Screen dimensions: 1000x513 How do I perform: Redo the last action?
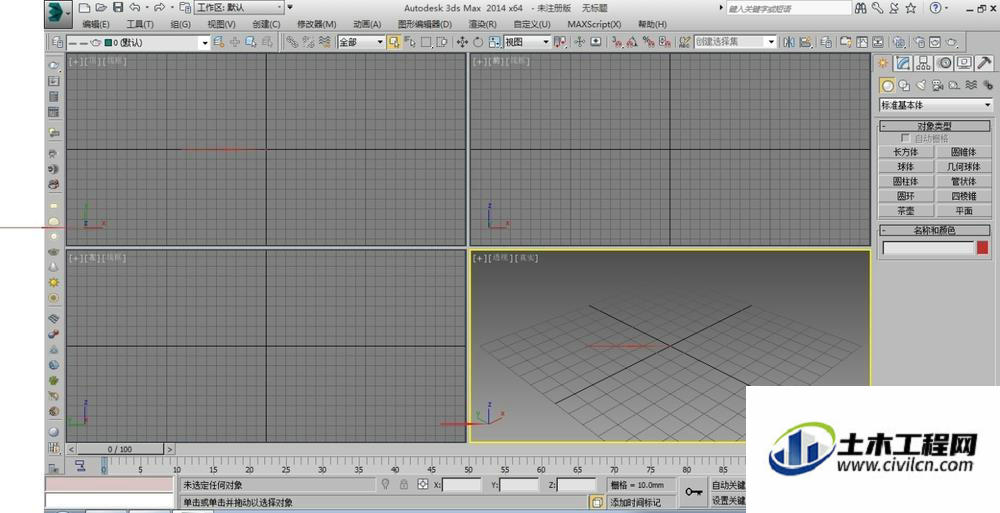pyautogui.click(x=159, y=8)
